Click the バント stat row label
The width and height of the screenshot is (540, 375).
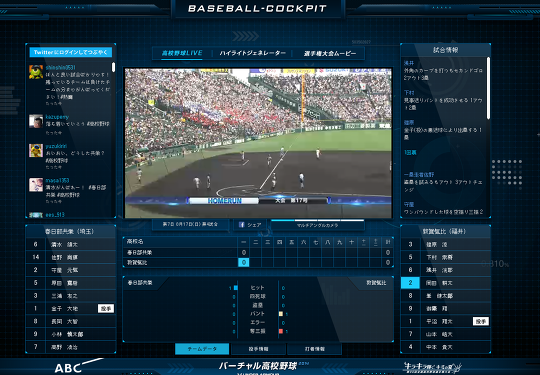tap(257, 314)
